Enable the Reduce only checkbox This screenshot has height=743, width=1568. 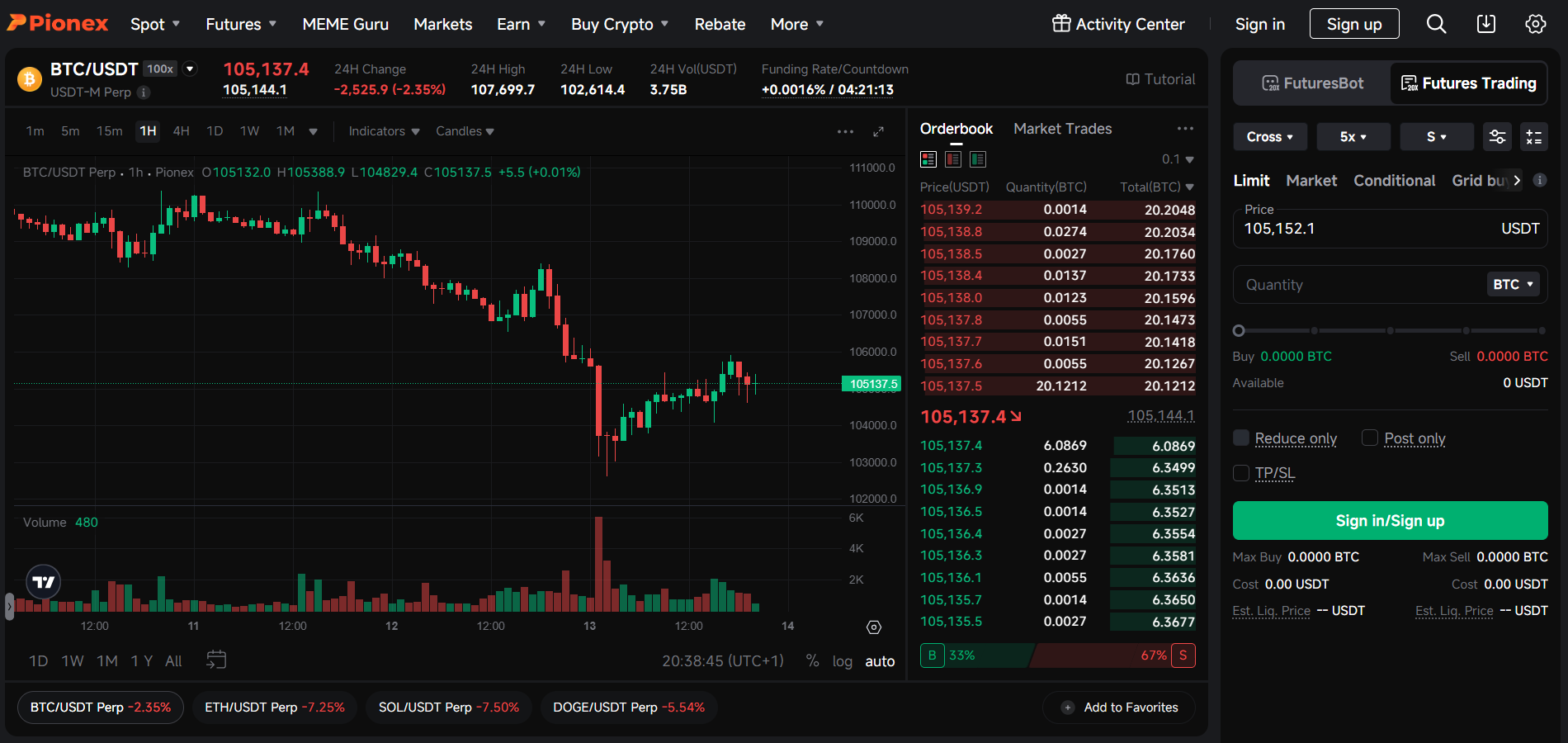coord(1241,438)
